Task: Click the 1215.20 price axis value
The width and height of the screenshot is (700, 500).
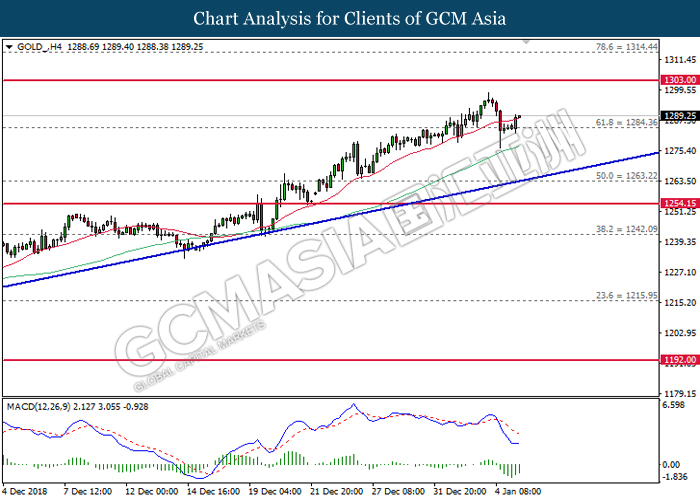Action: click(680, 303)
